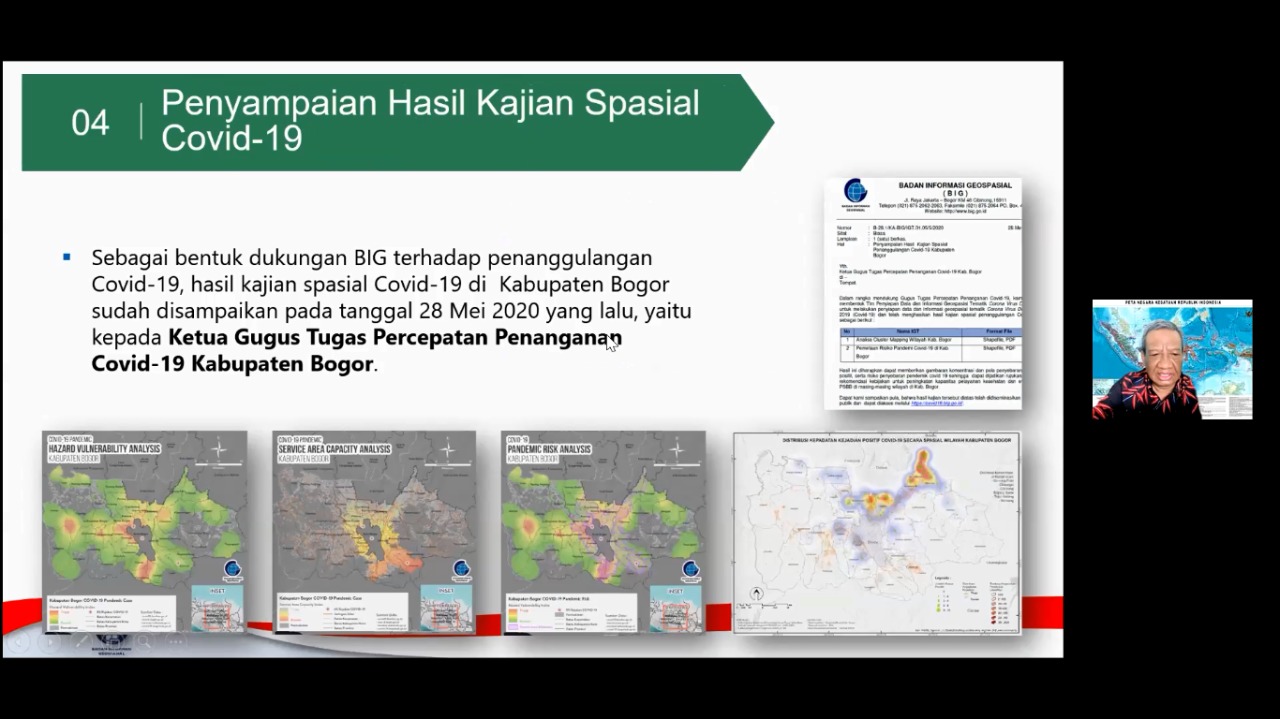Click slide title "Penyampaian Hasil Kajian Spasial"
1280x719 pixels.
click(430, 103)
